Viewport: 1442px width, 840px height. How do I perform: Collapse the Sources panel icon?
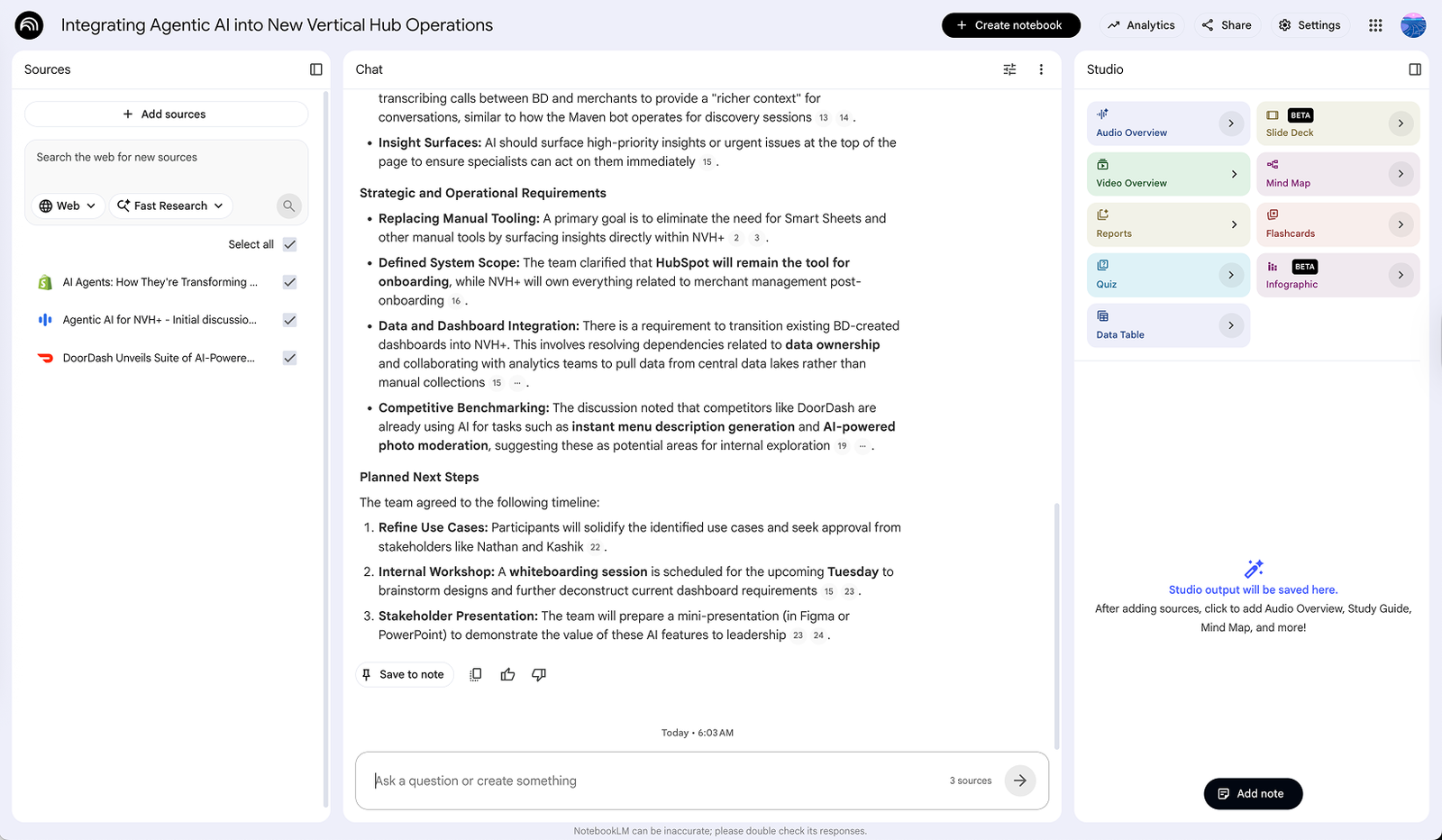[315, 69]
